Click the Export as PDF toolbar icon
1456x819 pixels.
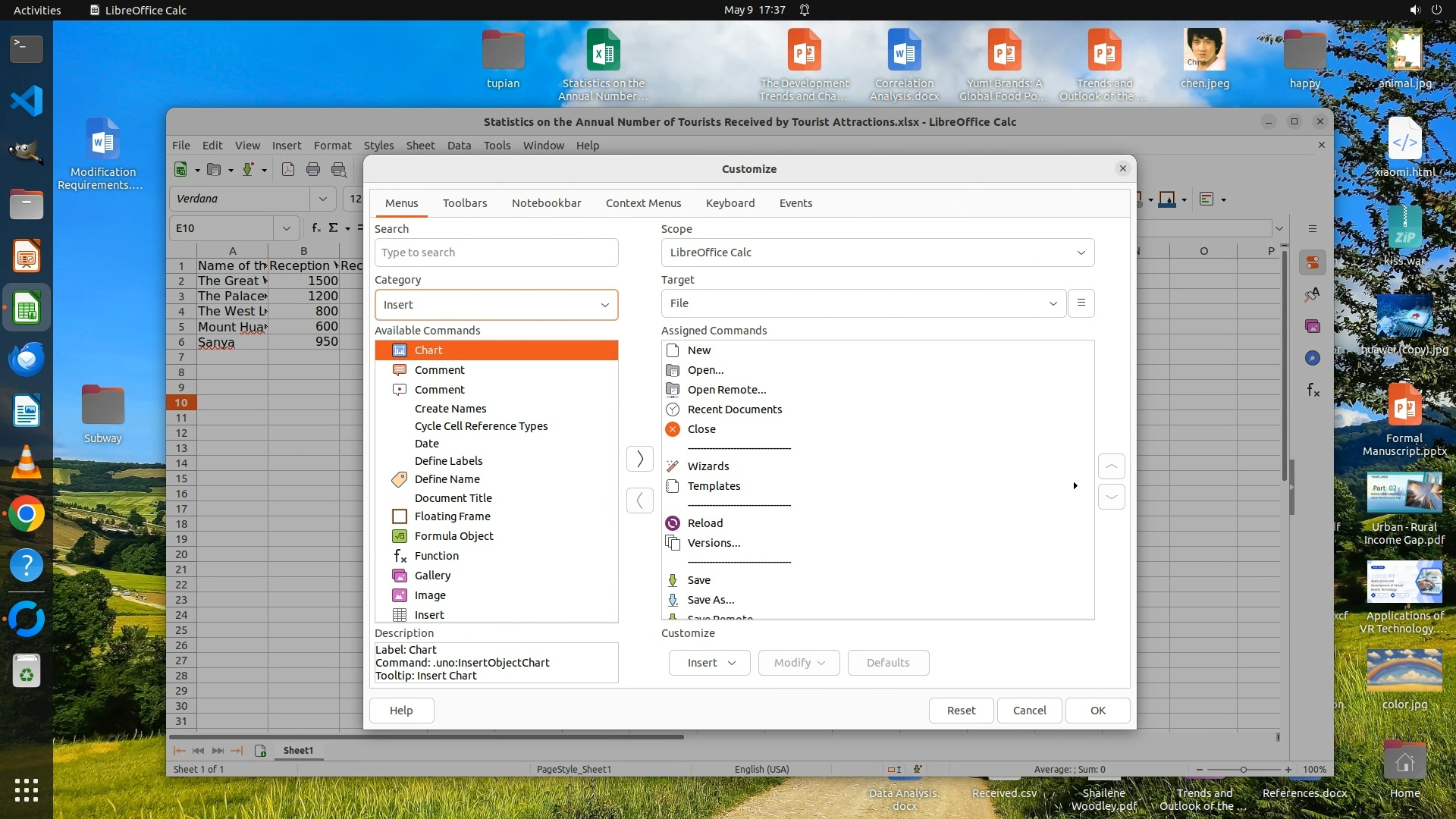click(288, 170)
